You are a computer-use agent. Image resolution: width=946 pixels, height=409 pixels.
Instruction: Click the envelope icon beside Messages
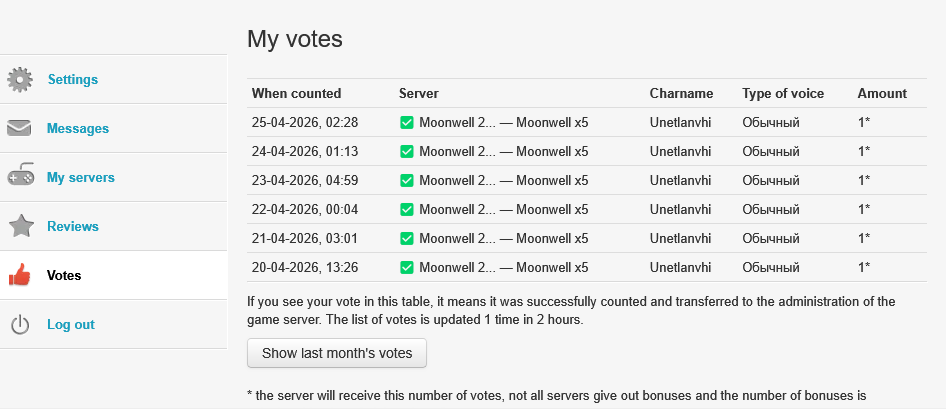coord(20,128)
